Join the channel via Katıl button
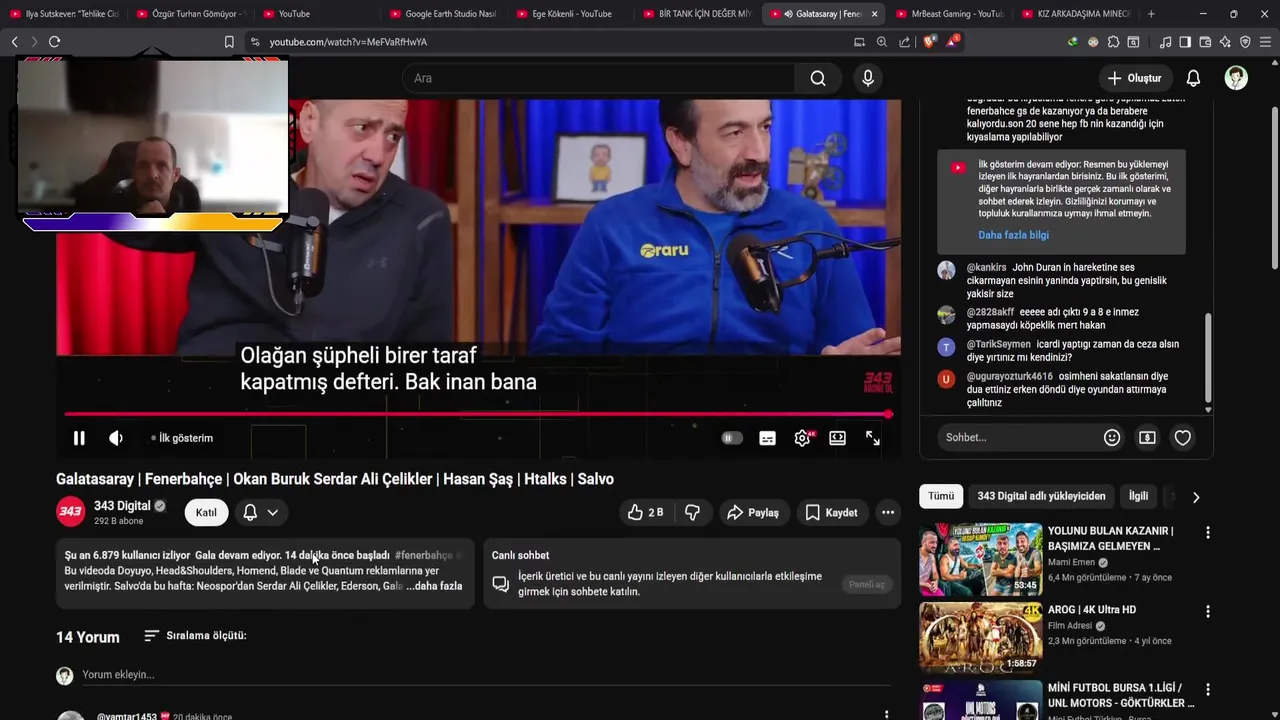 click(x=206, y=512)
